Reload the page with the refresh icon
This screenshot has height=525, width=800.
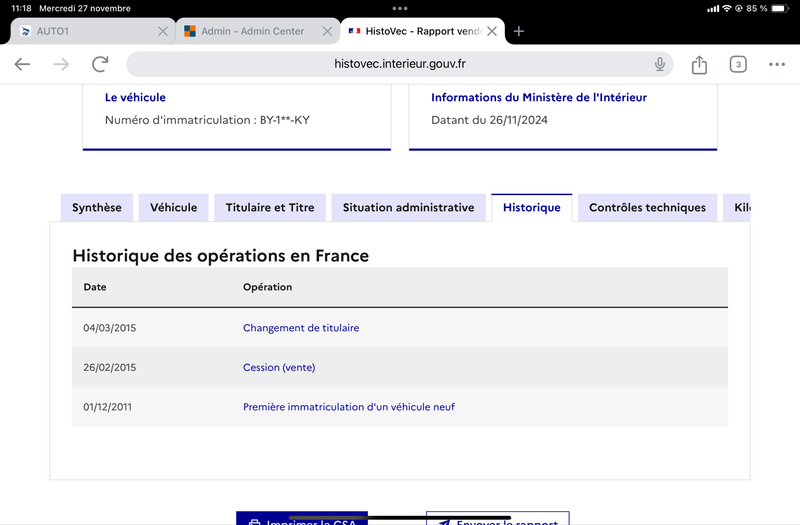pos(100,64)
